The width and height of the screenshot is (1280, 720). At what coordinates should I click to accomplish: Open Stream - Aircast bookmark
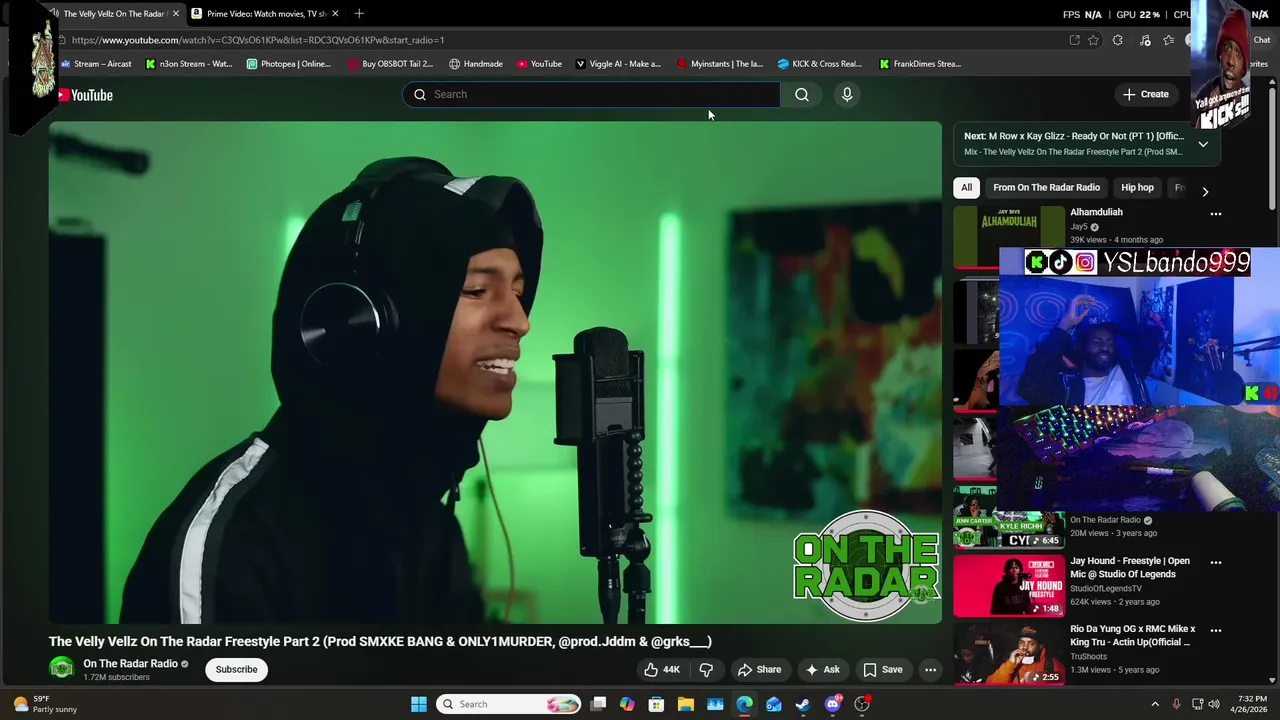[95, 64]
